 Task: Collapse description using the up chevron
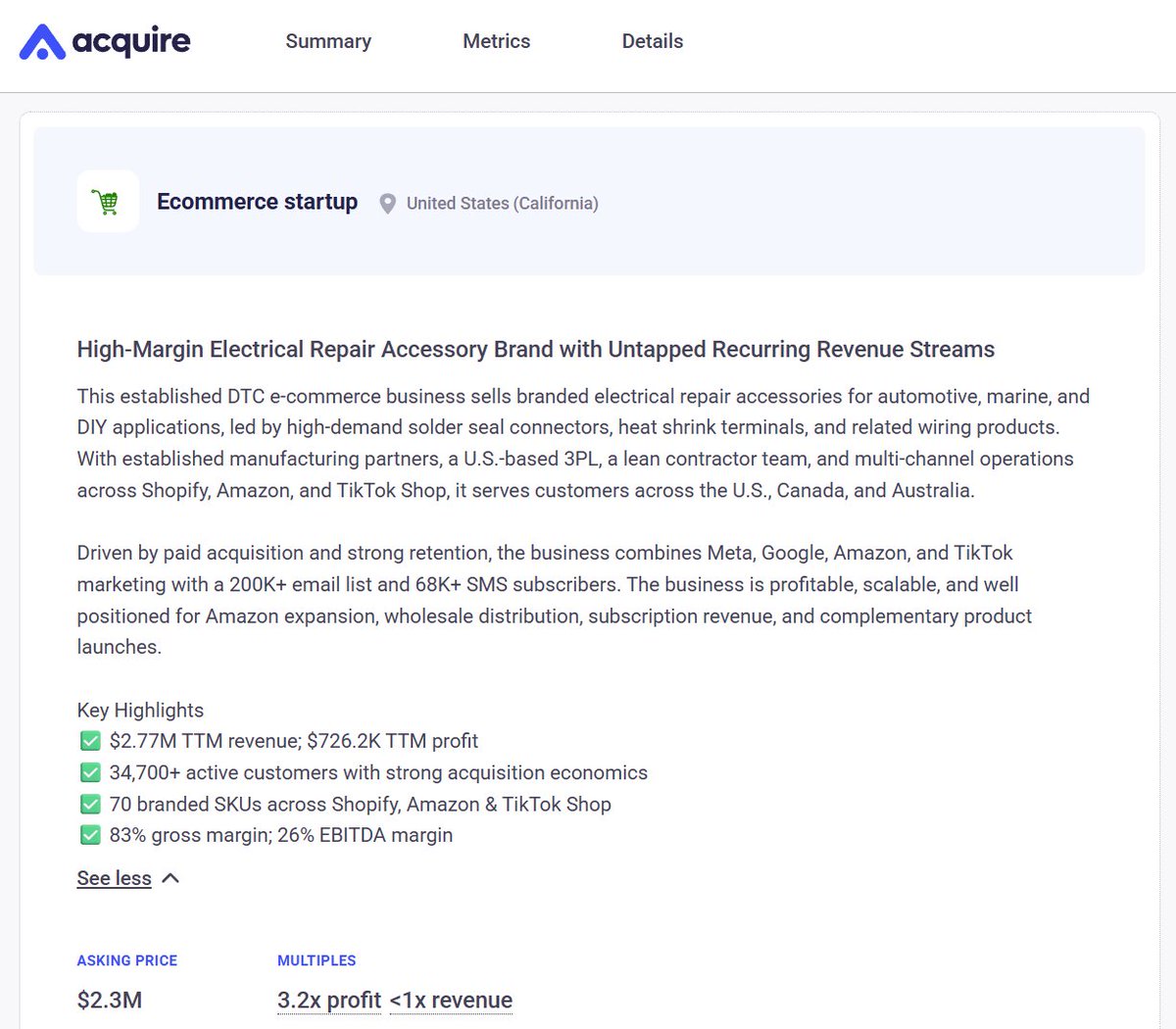coord(171,878)
